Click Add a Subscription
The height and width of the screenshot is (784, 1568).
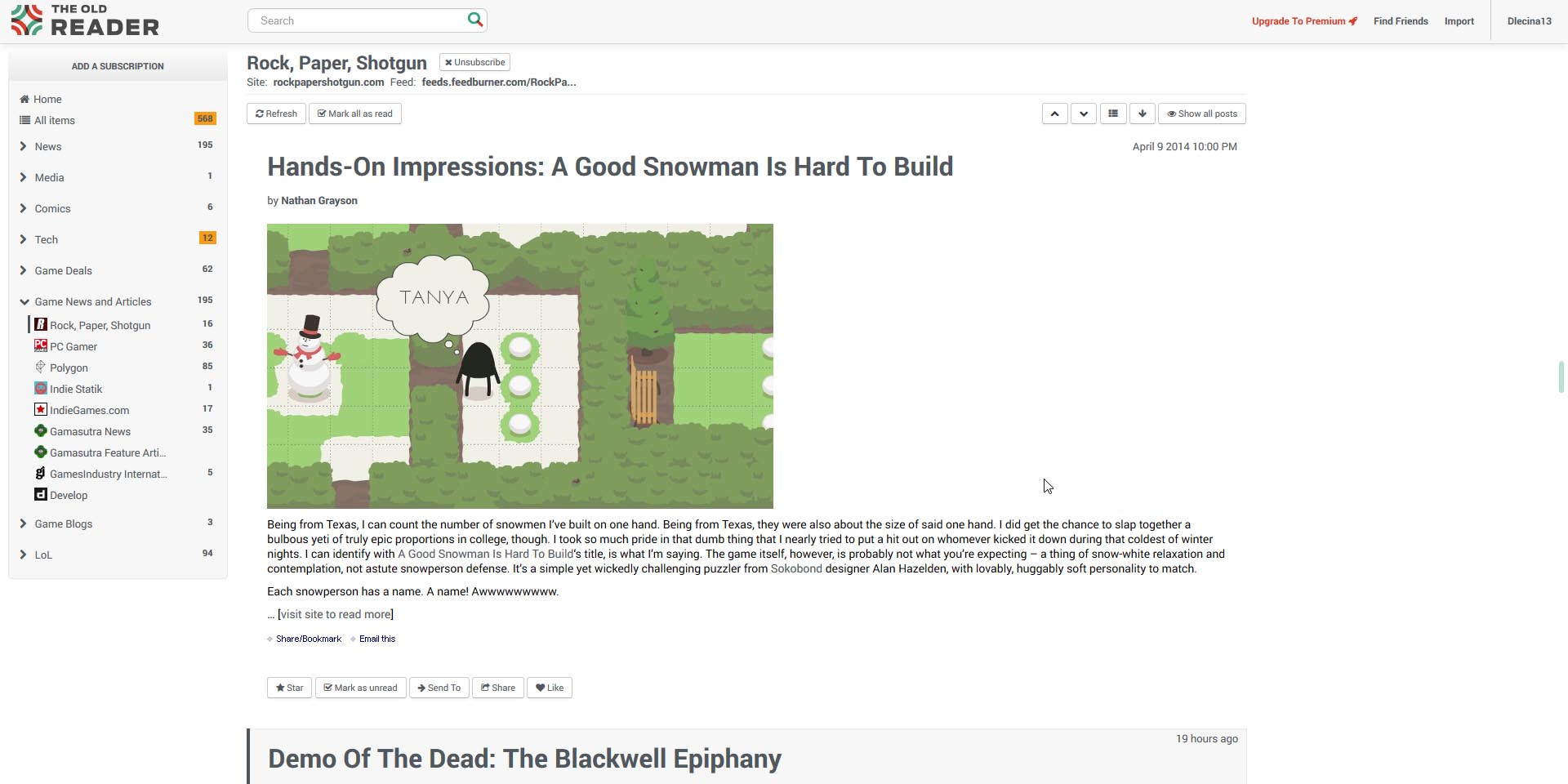point(118,66)
